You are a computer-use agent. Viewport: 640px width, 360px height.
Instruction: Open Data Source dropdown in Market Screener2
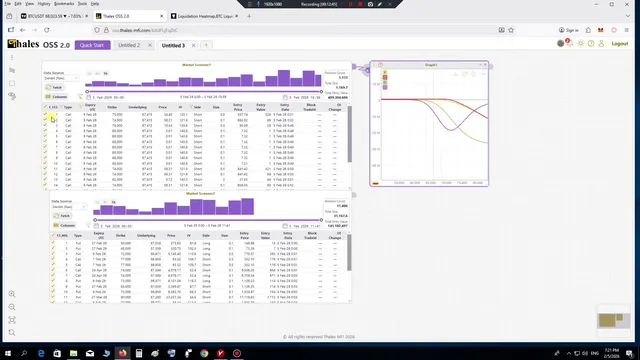pos(69,207)
